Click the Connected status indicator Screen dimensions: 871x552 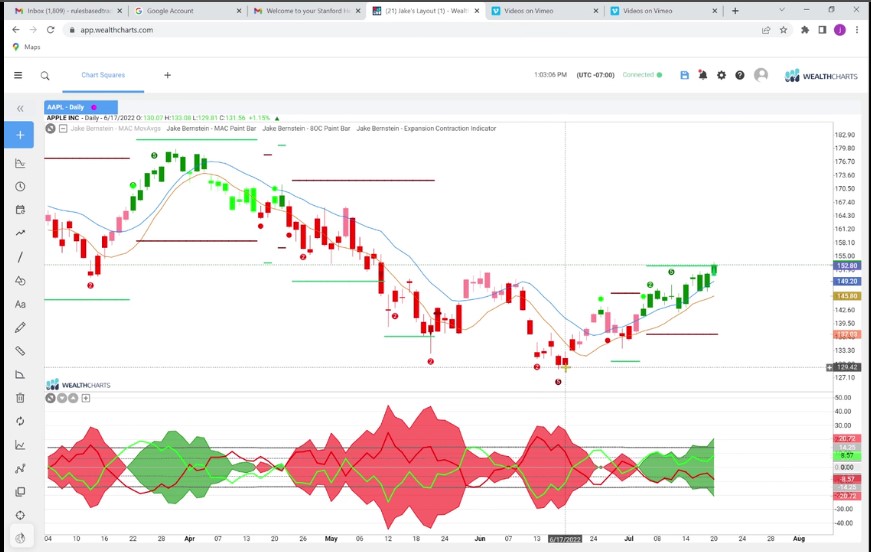pyautogui.click(x=642, y=75)
